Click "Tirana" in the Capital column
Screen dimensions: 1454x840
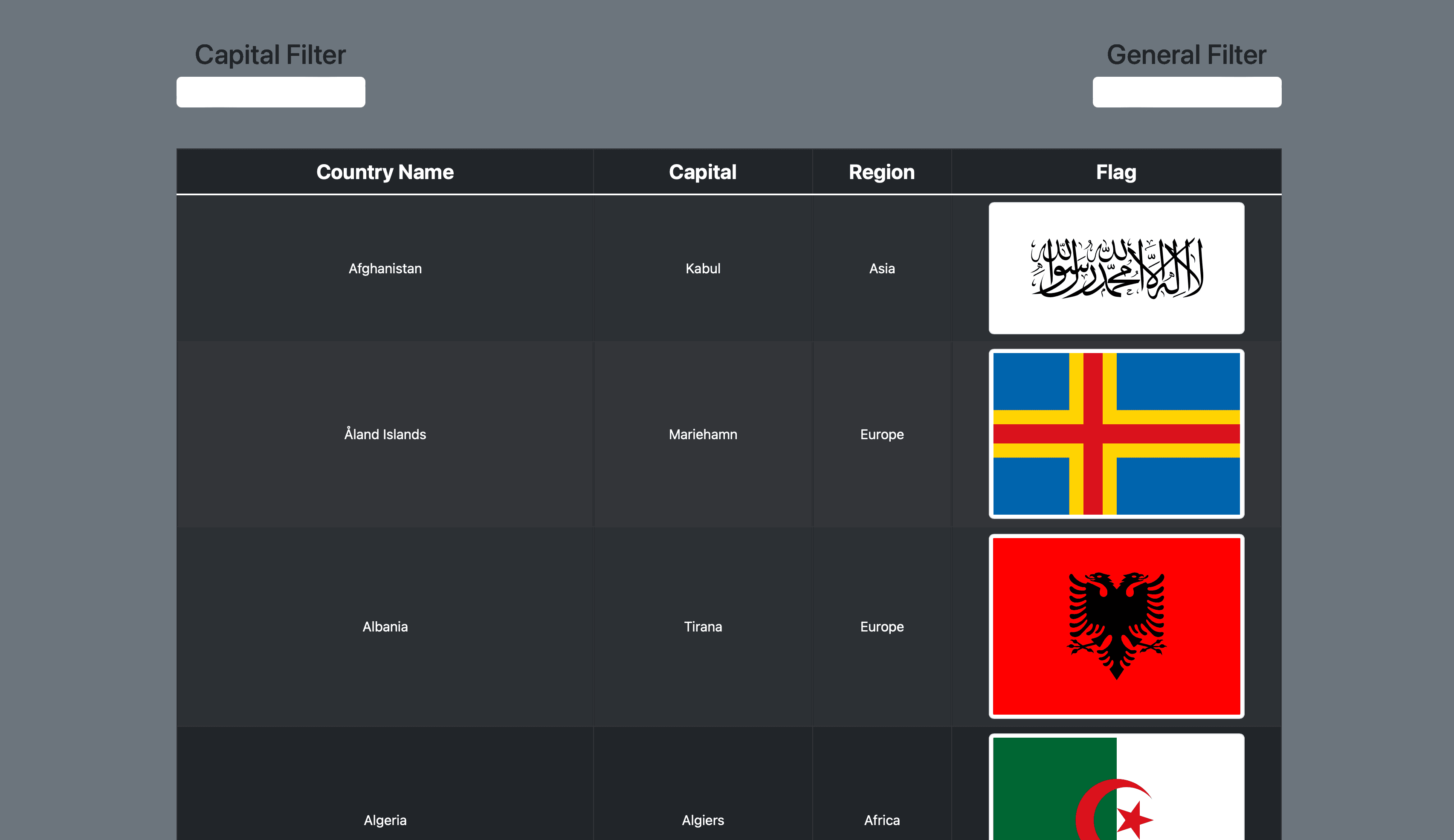(703, 626)
